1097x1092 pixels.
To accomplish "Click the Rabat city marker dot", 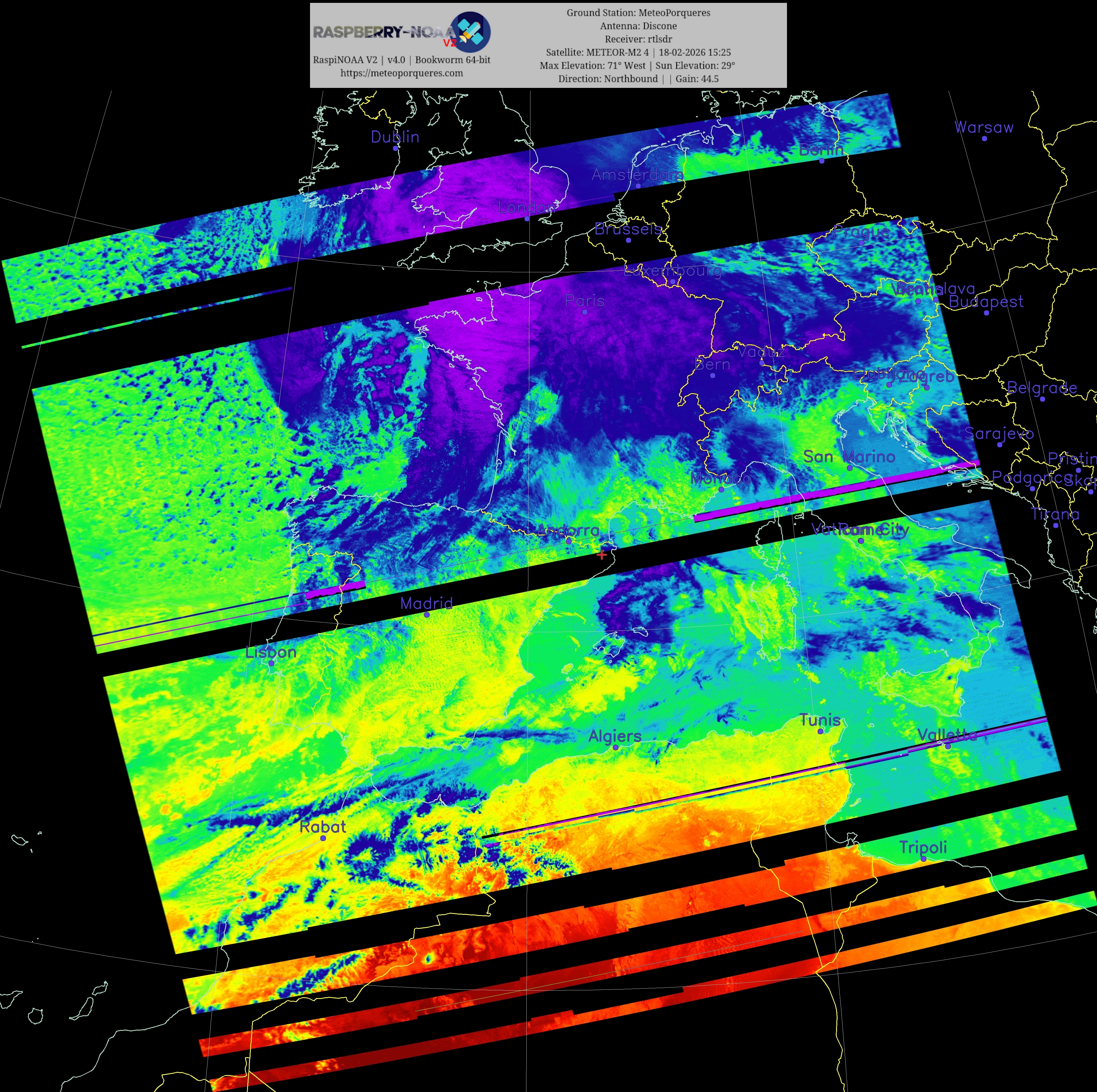I will coord(323,838).
